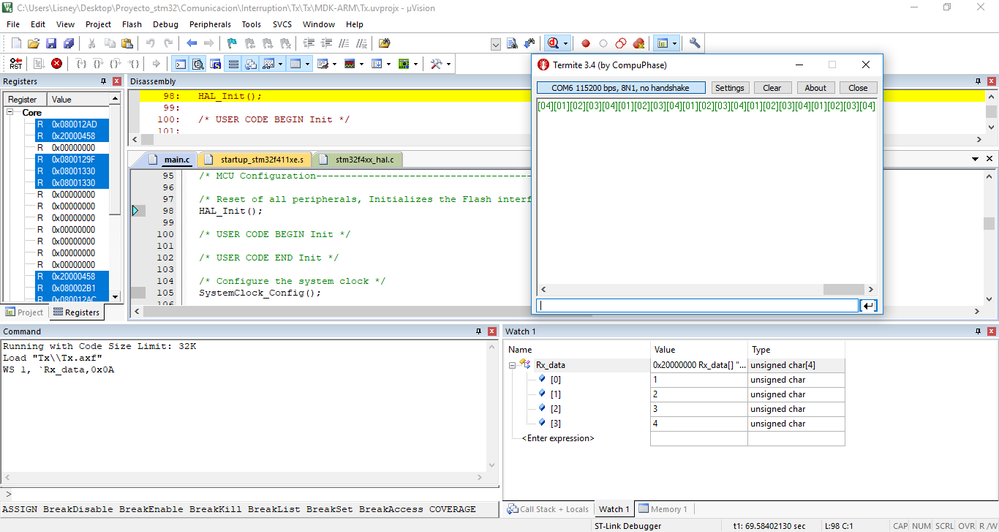Click the Serial Windows toolbar icon
This screenshot has height=532, width=999.
pyautogui.click(x=323, y=64)
